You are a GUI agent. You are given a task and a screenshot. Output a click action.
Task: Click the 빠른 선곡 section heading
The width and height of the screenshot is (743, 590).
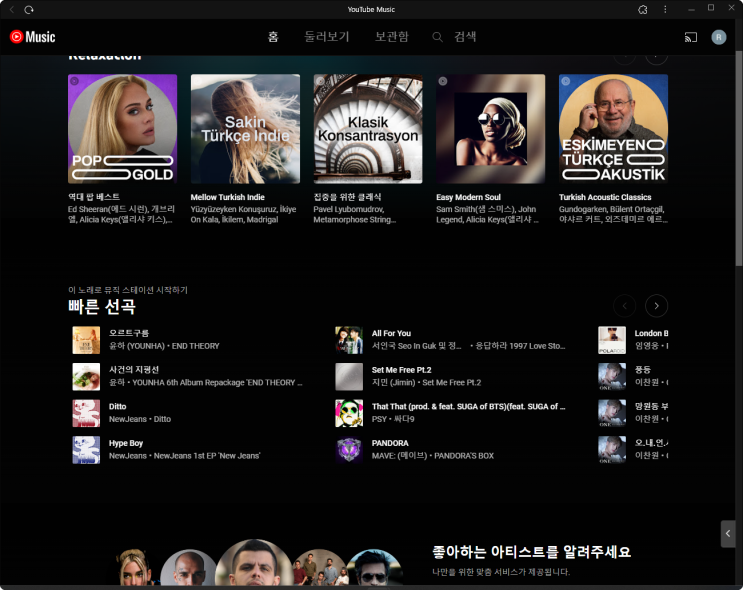[101, 306]
